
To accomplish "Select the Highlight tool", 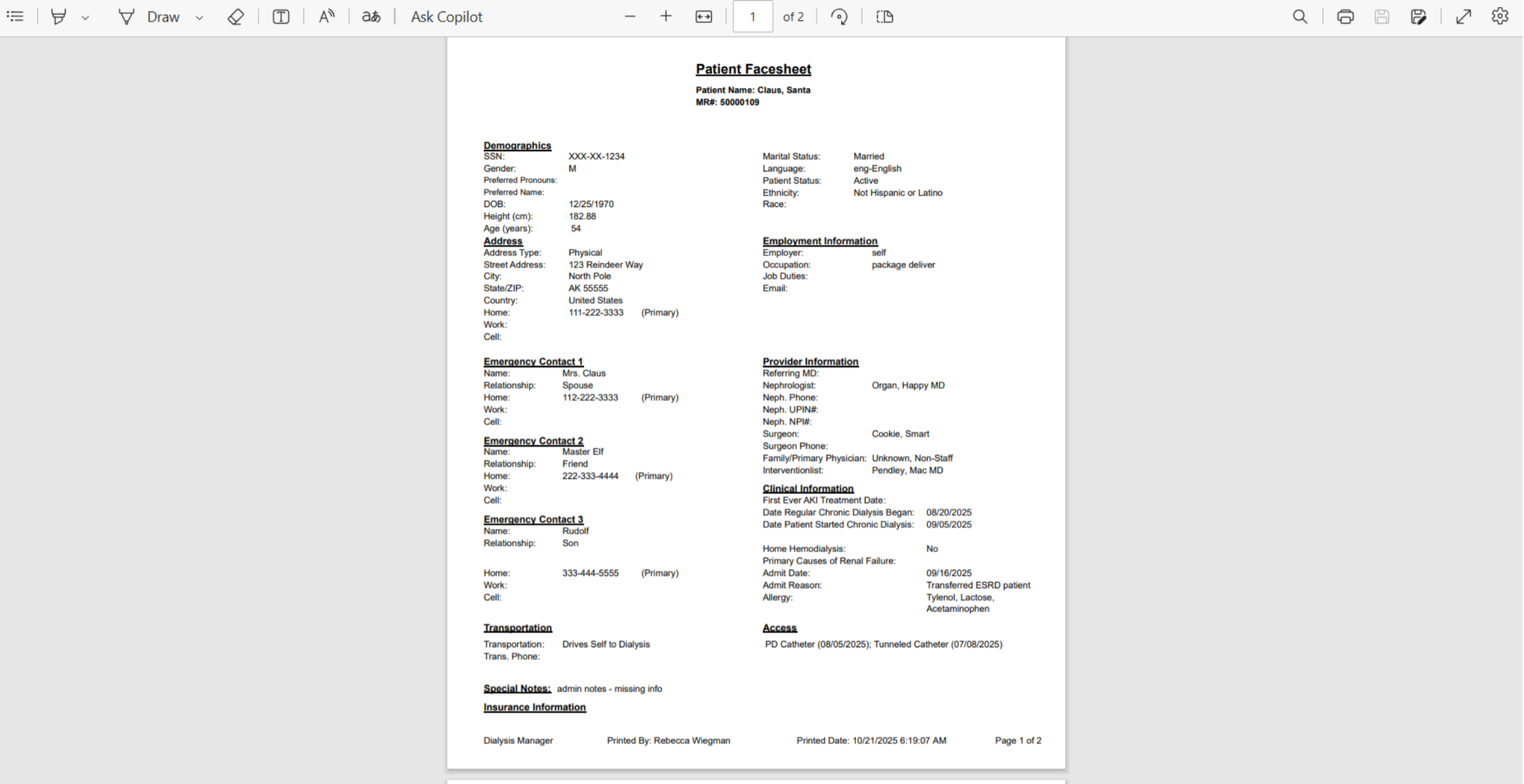I will (x=58, y=17).
